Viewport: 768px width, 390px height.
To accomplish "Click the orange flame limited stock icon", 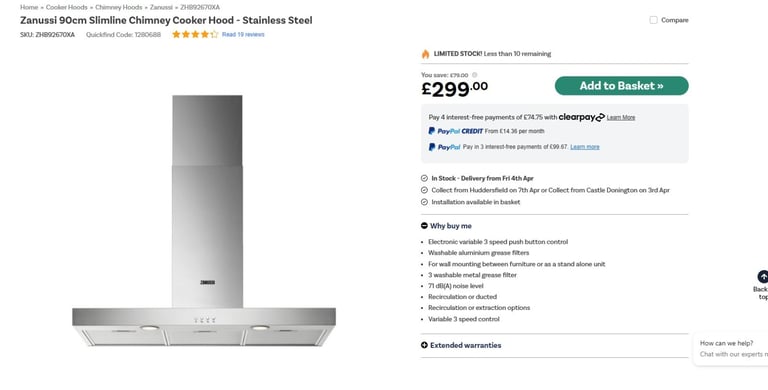I will (x=425, y=54).
